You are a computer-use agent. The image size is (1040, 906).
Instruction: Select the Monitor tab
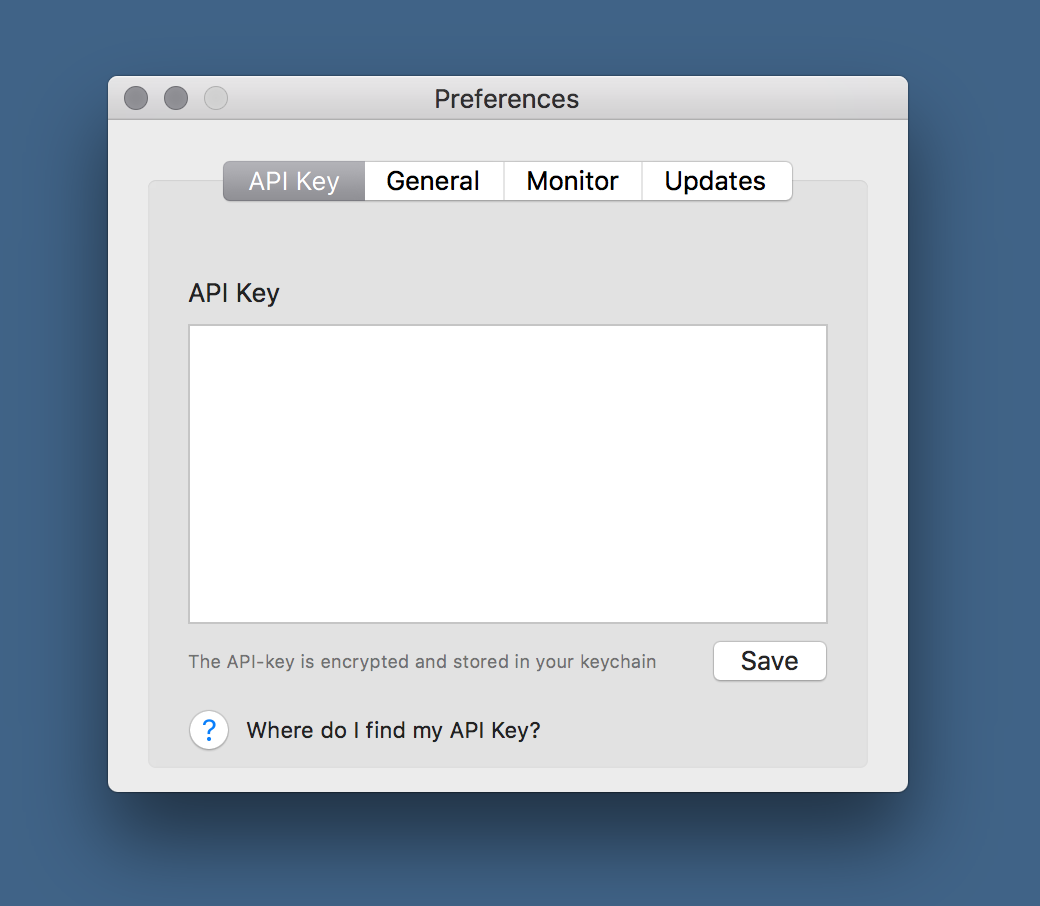tap(572, 181)
